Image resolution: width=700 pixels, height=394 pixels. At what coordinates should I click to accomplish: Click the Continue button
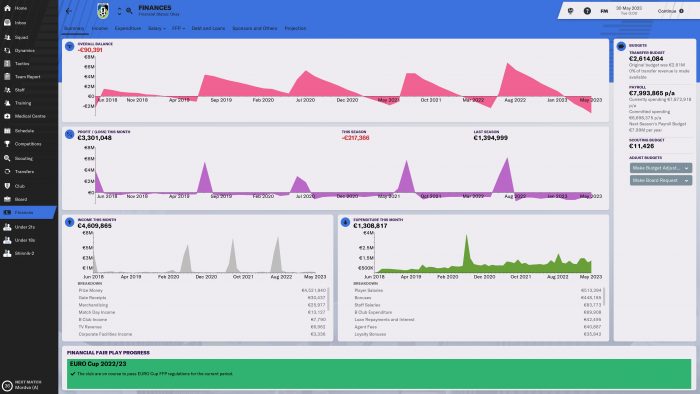(671, 11)
